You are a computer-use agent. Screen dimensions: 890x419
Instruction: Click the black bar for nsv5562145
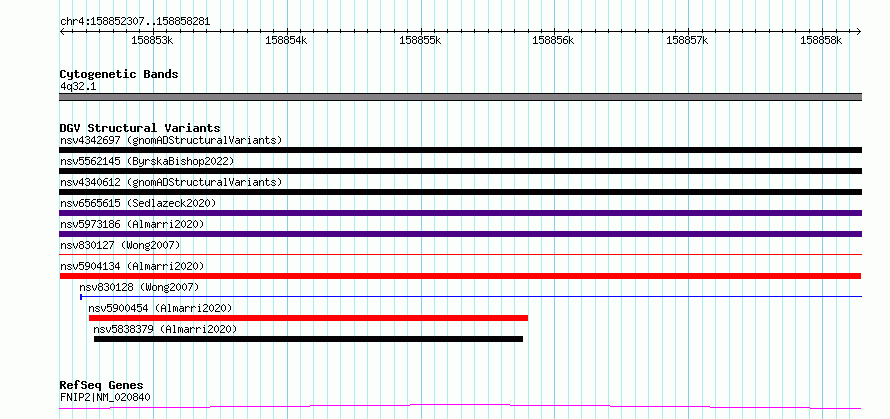pyautogui.click(x=460, y=171)
